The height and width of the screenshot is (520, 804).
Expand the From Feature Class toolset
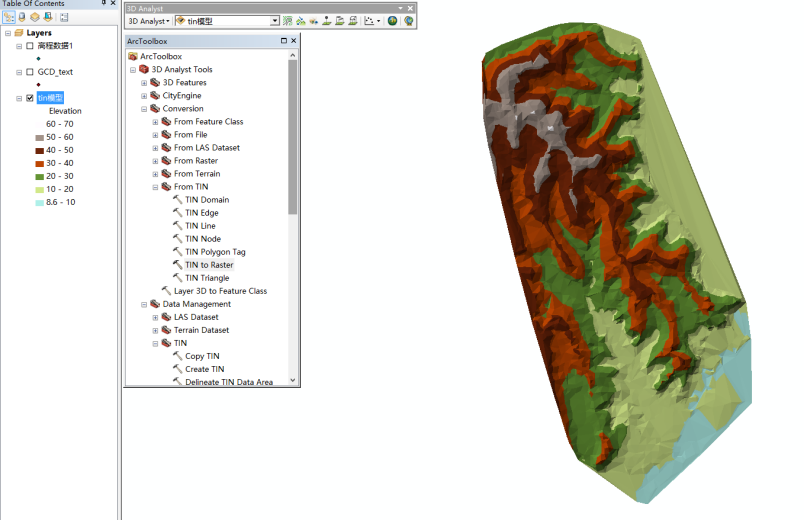click(x=155, y=122)
